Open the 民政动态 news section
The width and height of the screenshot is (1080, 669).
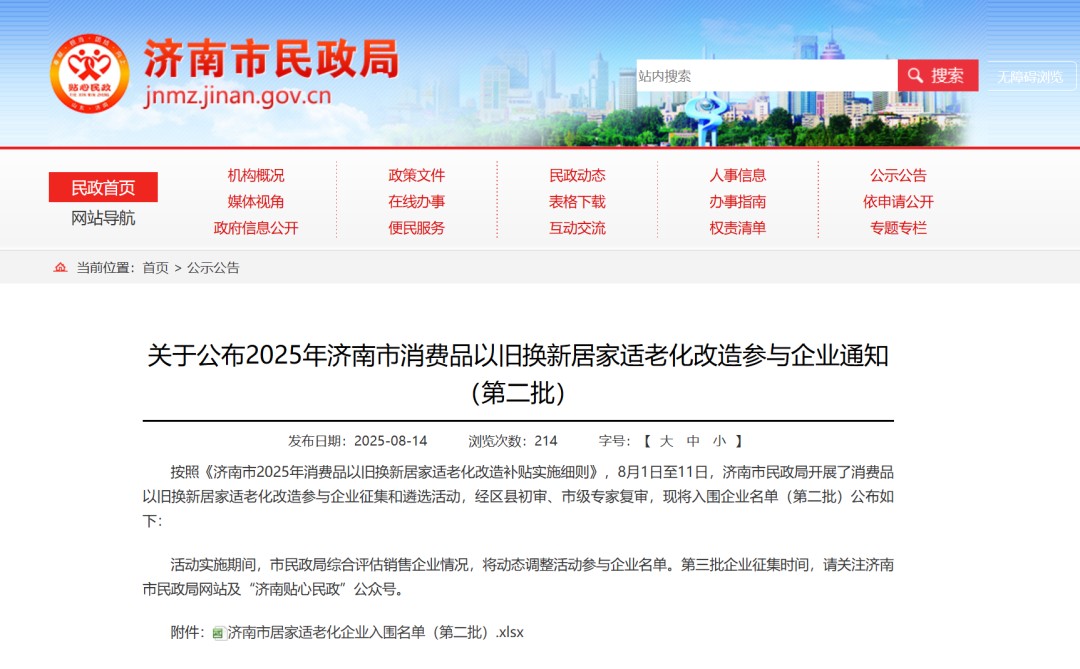[576, 174]
